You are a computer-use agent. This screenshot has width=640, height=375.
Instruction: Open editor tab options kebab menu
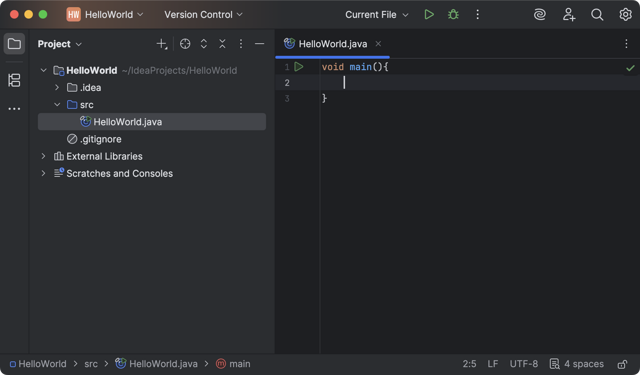[x=626, y=44]
